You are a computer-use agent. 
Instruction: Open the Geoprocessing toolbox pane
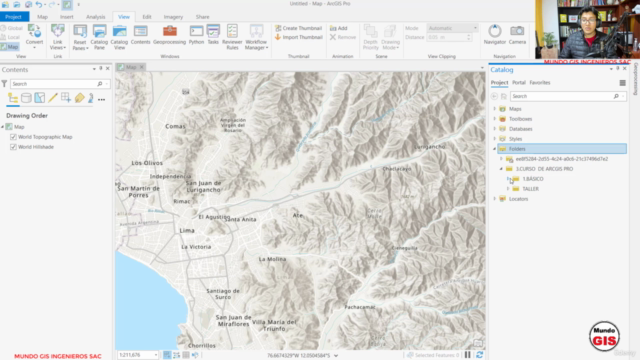tap(169, 35)
